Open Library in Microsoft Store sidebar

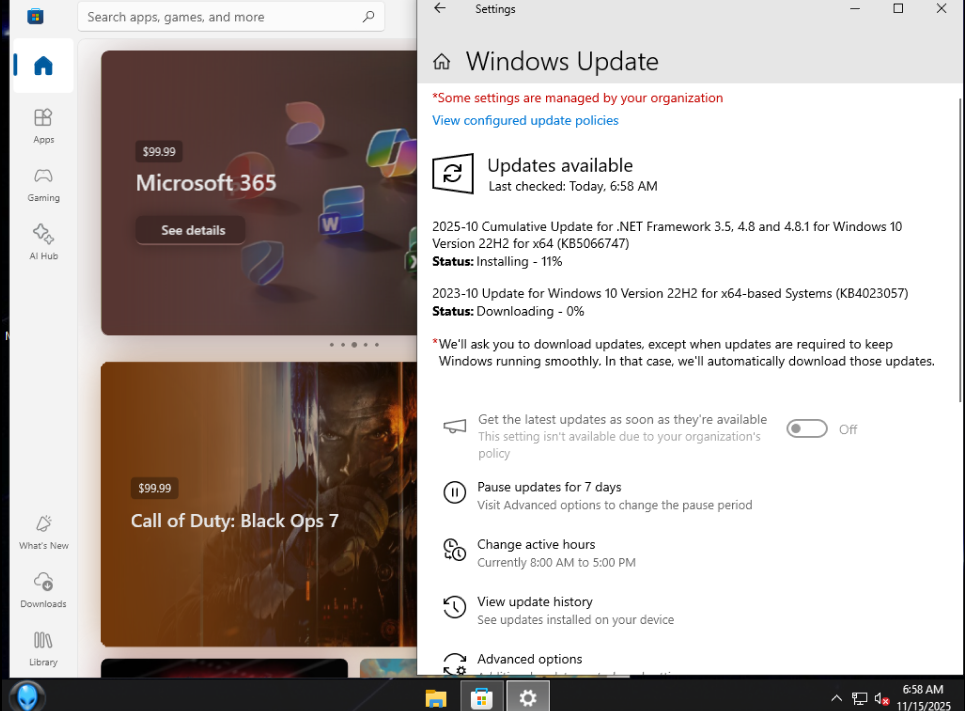coord(43,648)
